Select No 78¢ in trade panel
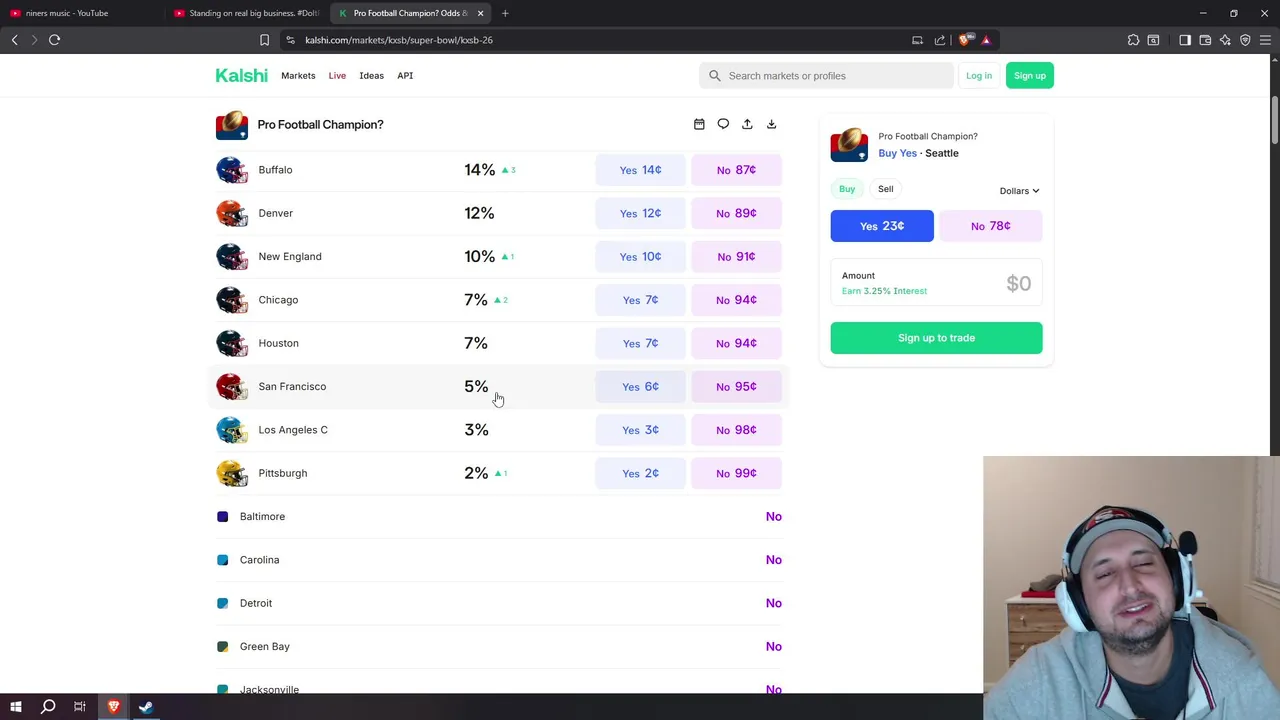The width and height of the screenshot is (1280, 720). [x=991, y=226]
